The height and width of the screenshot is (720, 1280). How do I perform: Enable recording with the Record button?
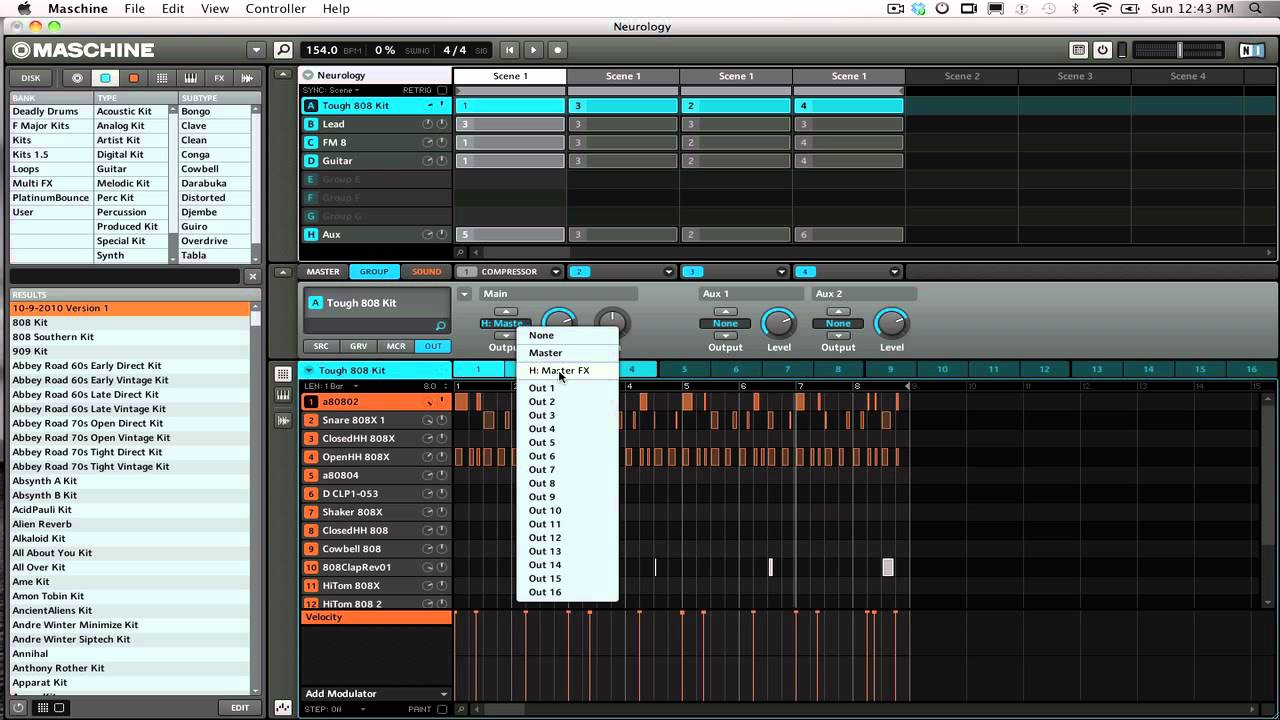(x=558, y=50)
